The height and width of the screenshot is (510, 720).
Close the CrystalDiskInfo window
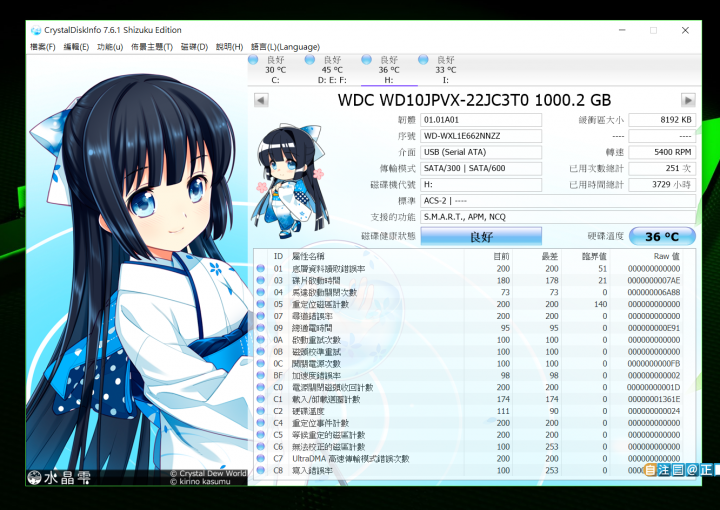click(x=685, y=30)
